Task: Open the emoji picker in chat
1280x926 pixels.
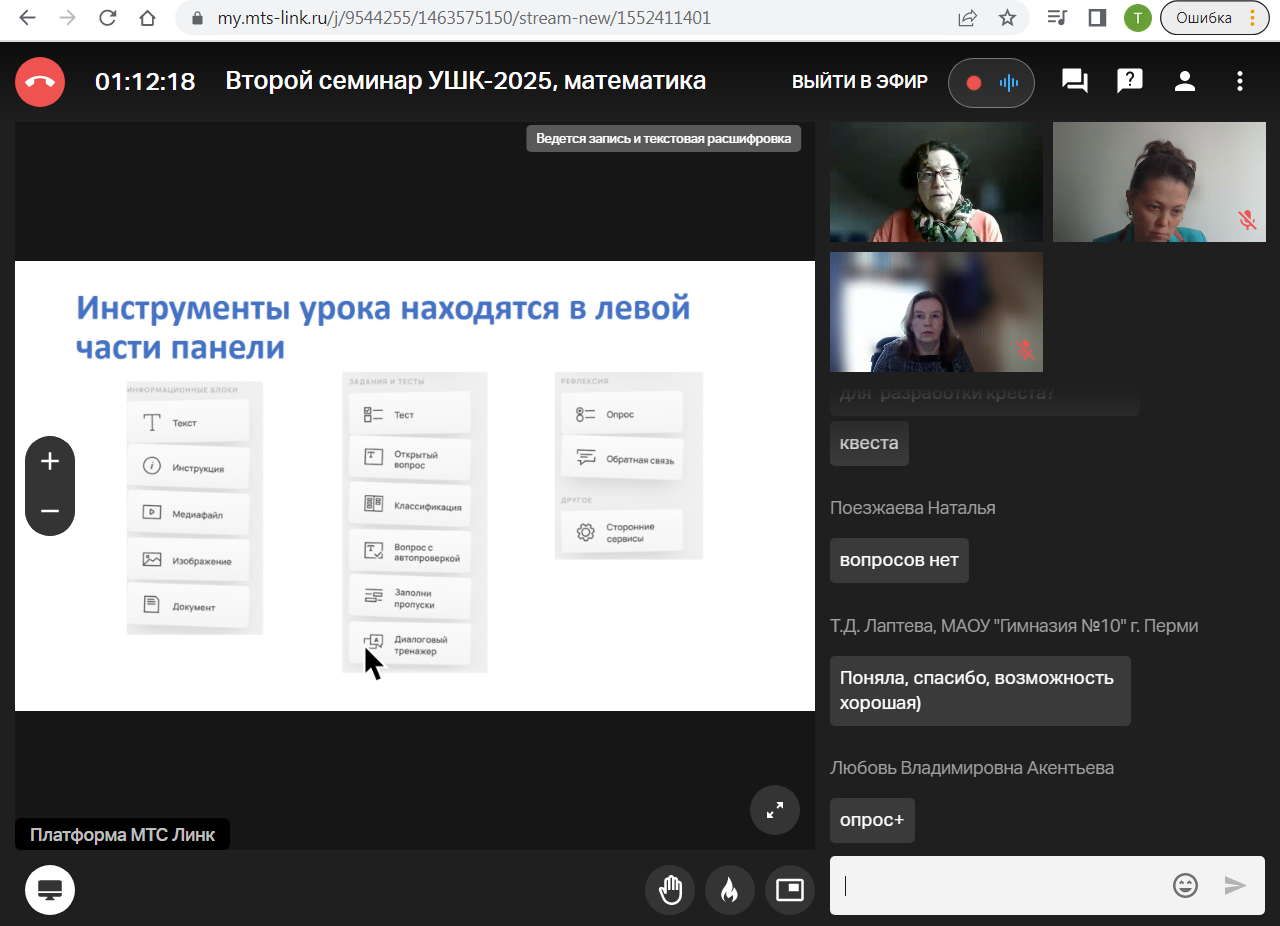Action: pyautogui.click(x=1185, y=885)
